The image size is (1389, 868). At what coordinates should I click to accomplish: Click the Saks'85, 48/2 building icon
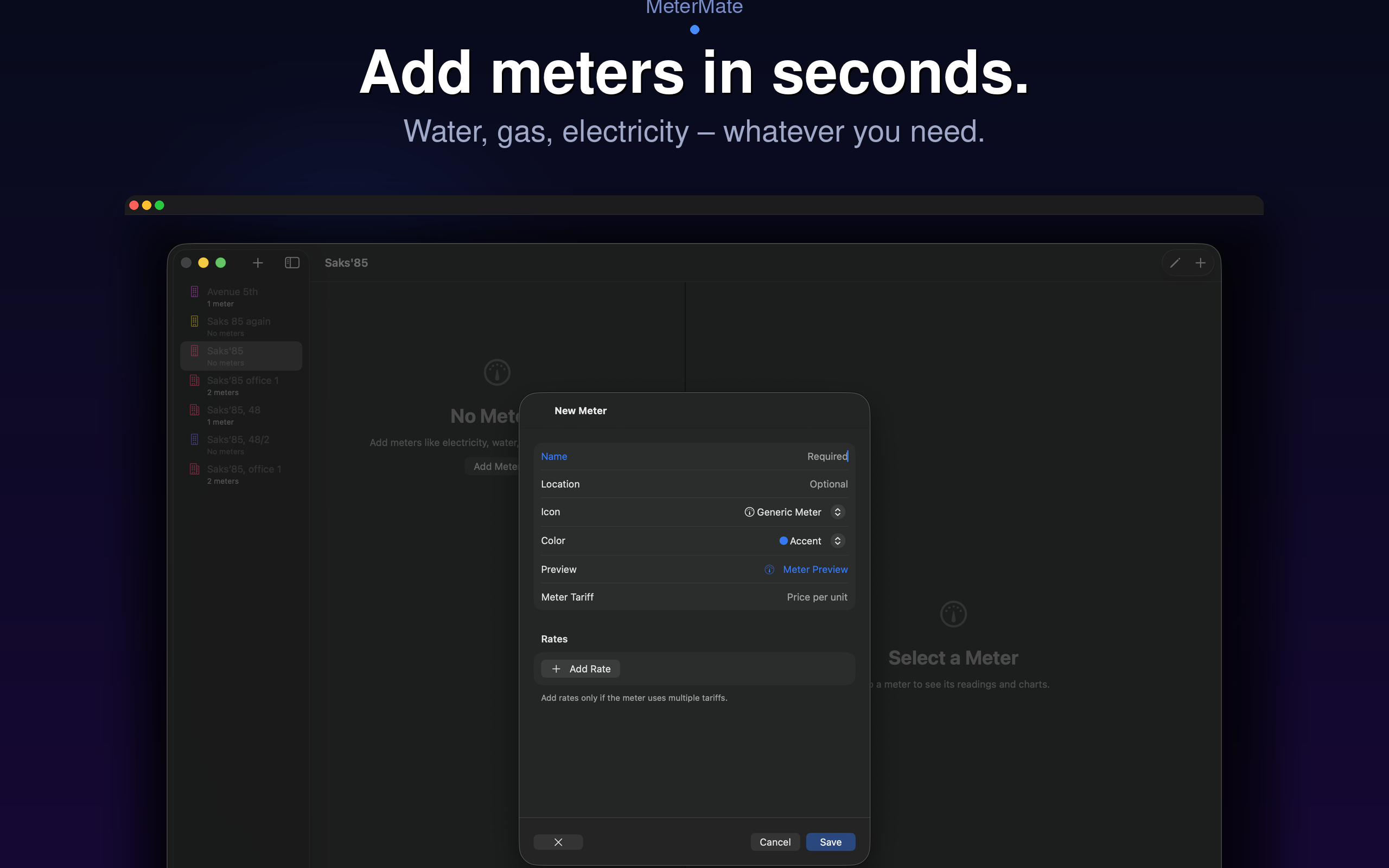tap(195, 439)
